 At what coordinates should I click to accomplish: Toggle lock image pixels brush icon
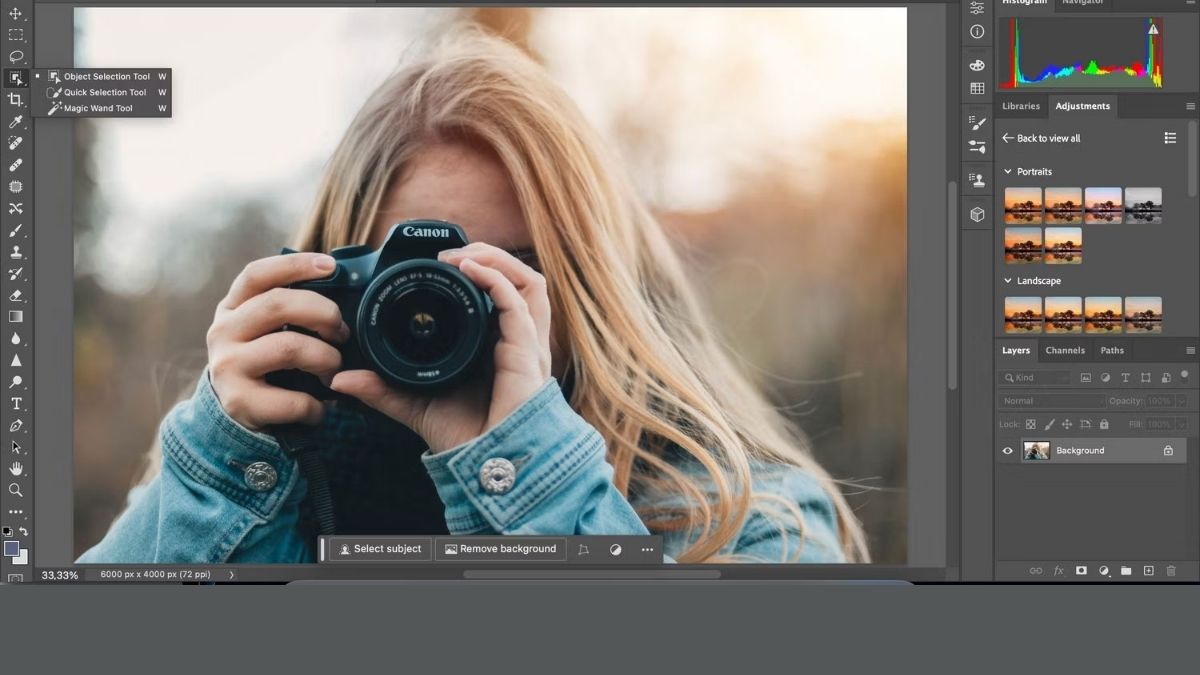pos(1048,424)
